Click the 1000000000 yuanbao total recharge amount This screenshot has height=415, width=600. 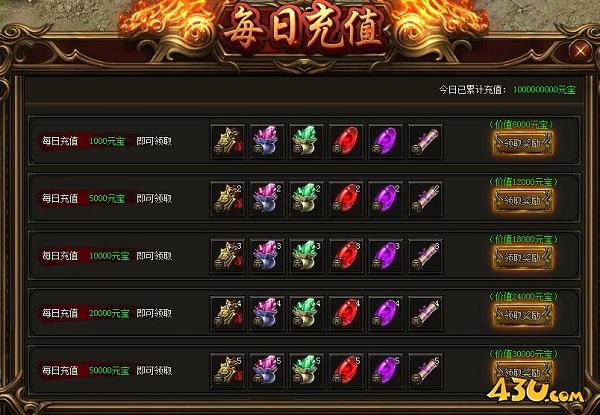[544, 90]
